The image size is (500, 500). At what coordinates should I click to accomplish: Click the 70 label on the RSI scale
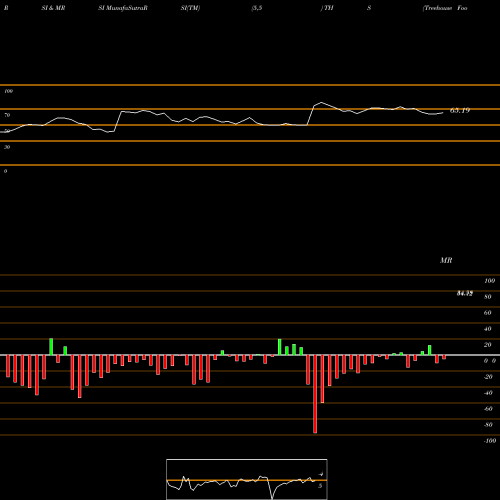(x=7, y=115)
